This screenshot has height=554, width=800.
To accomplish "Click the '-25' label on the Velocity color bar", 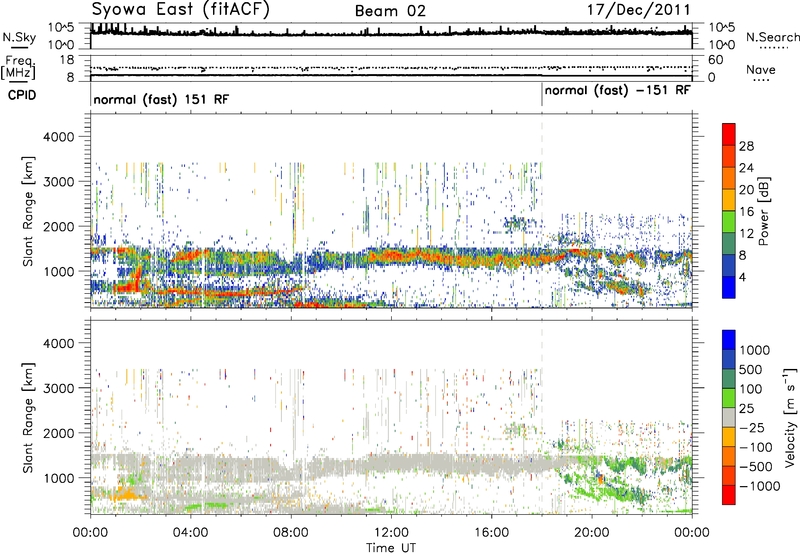I will pos(750,427).
